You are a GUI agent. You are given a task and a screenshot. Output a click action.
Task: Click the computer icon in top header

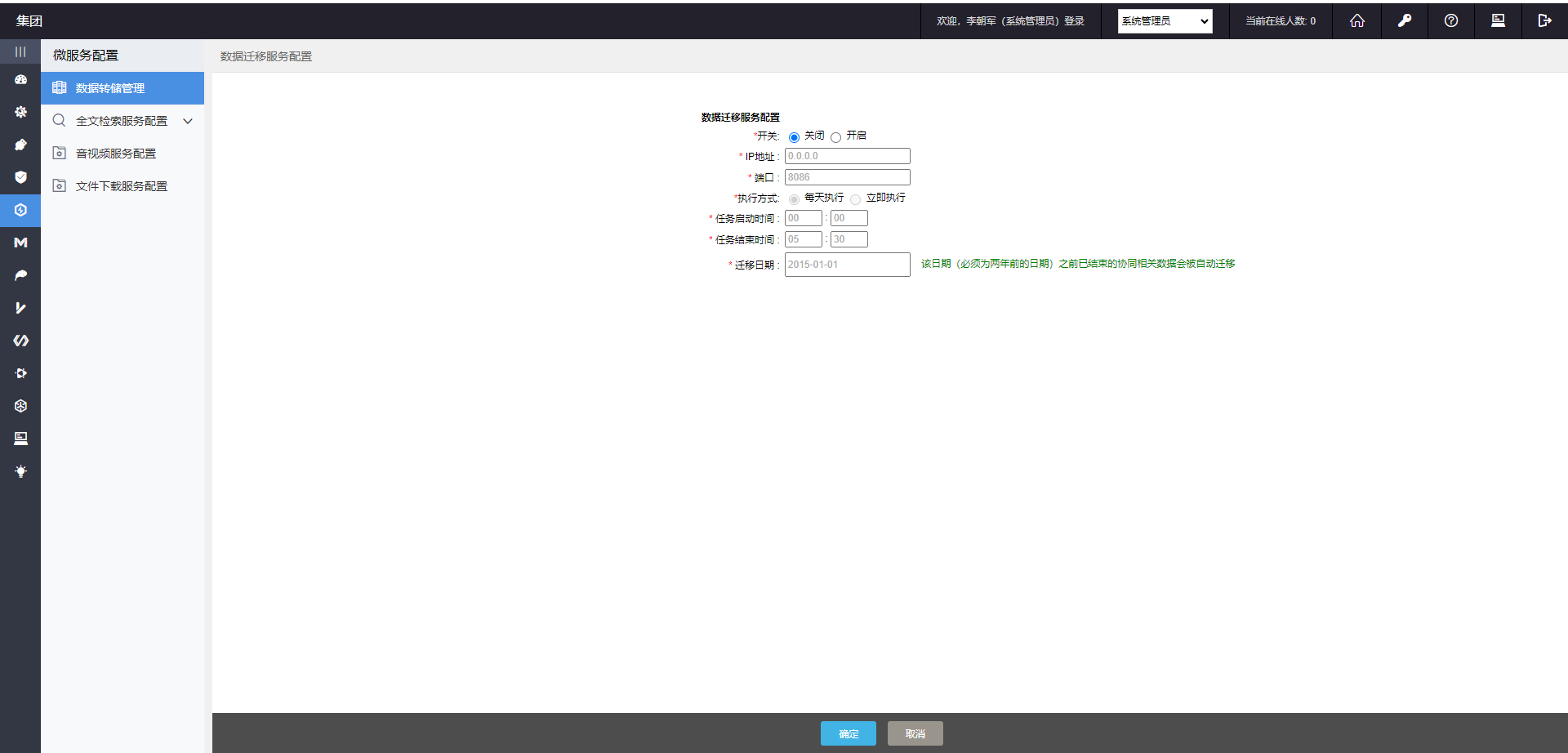tap(1498, 20)
